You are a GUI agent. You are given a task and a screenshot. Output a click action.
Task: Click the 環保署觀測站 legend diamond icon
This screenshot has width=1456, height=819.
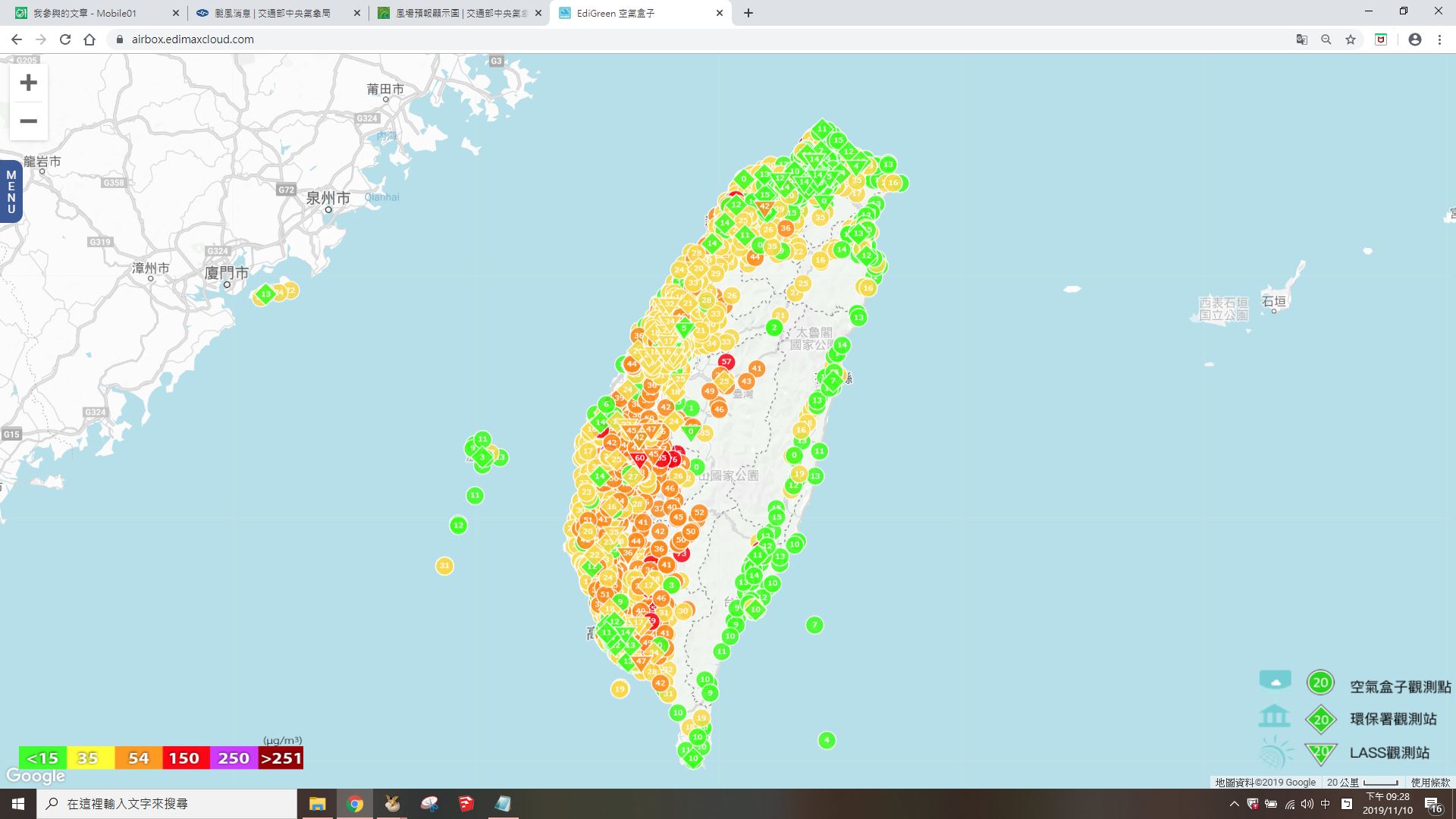coord(1321,720)
